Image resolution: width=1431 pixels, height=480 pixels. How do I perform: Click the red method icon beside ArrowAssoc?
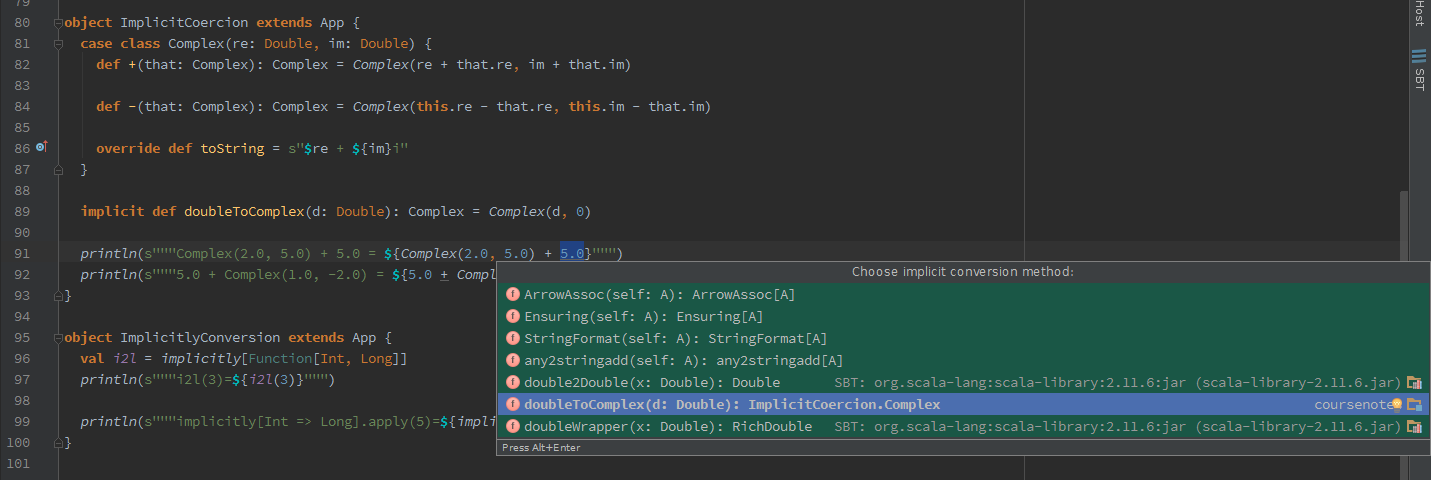coord(513,295)
